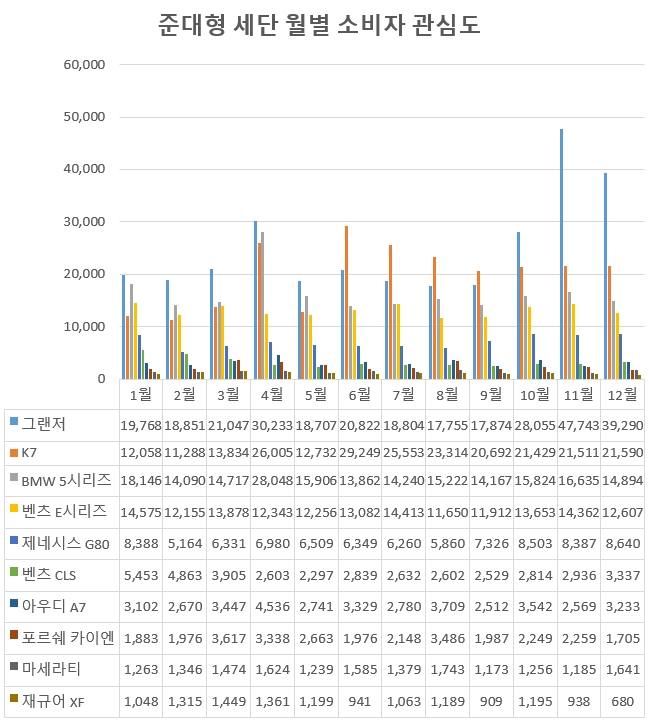649x723 pixels.
Task: Select the 재규어 XF 12월 cell showing 680
Action: pyautogui.click(x=621, y=702)
